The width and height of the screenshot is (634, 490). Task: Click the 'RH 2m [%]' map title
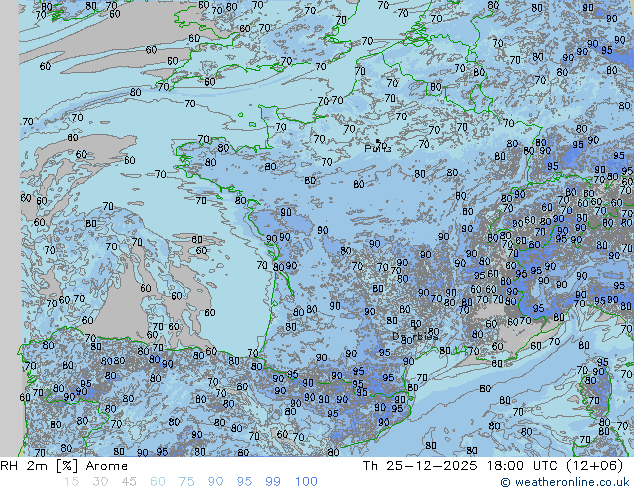[x=39, y=466]
